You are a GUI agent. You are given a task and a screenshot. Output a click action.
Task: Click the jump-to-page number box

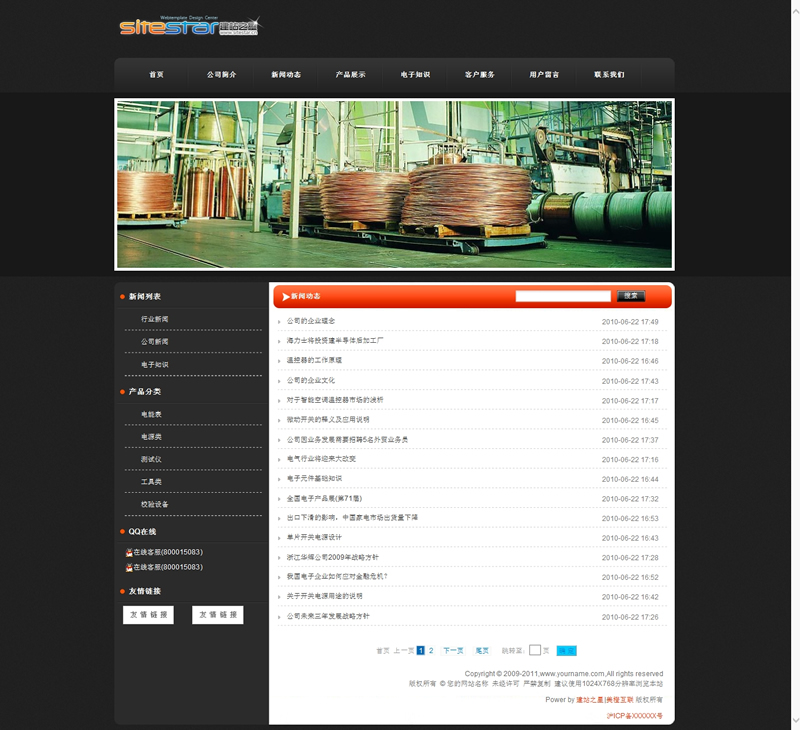pyautogui.click(x=535, y=650)
